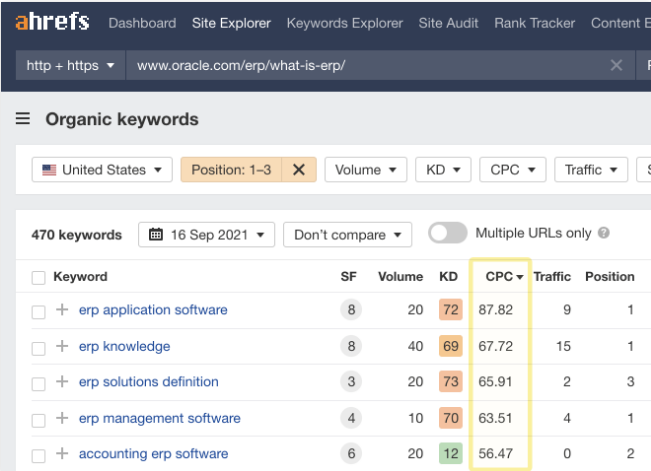Screen dimensions: 651x471
Task: Sort by the KD column header
Action: (448, 277)
